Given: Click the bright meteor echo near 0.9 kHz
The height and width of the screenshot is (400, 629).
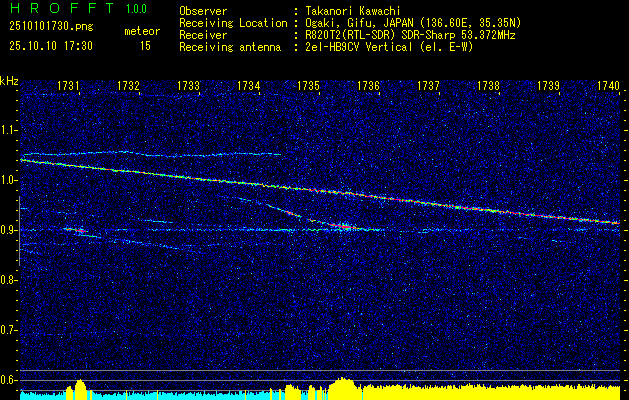Looking at the screenshot, I should pyautogui.click(x=345, y=228).
